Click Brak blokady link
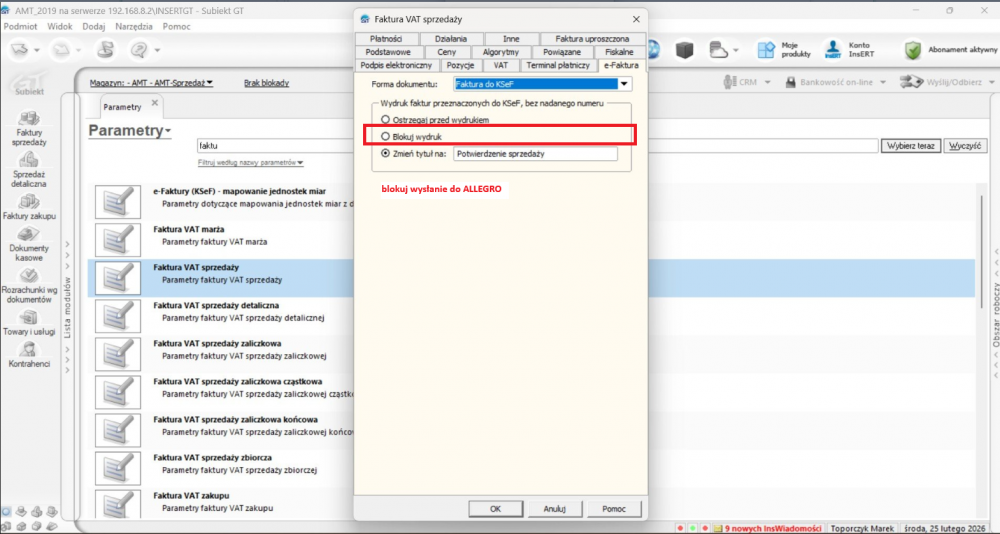The width and height of the screenshot is (1000, 534). coord(267,83)
